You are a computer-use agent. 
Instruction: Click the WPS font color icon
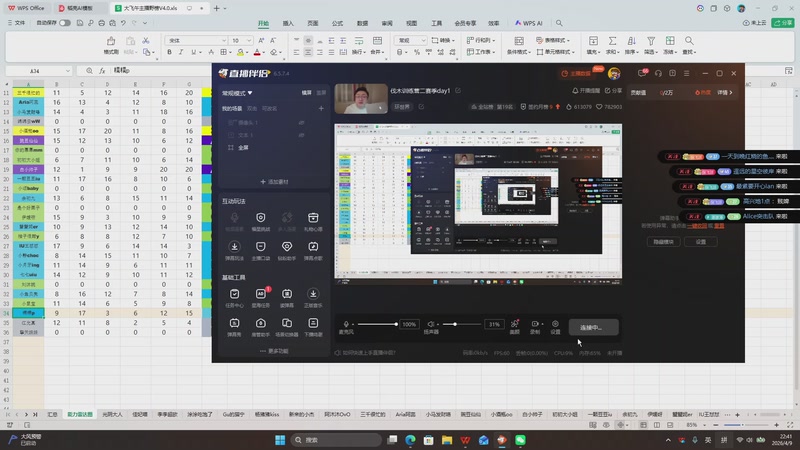[257, 52]
